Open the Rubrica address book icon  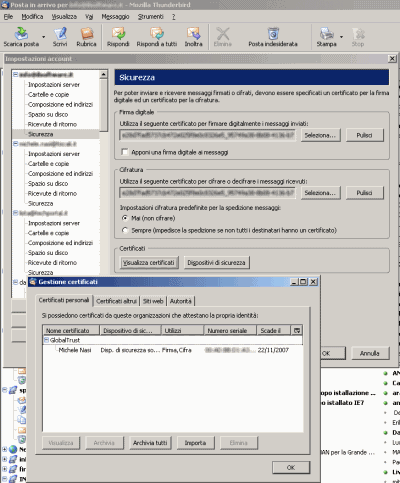pos(86,37)
